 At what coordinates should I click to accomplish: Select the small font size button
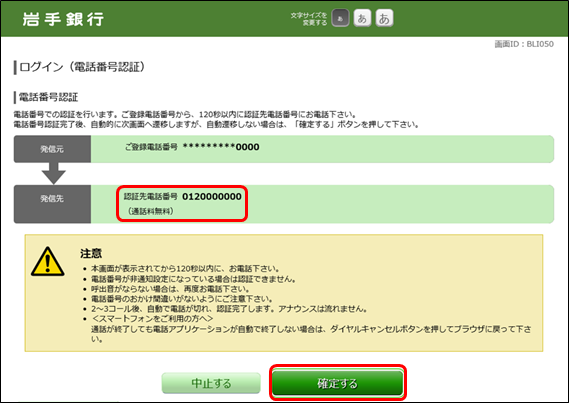pyautogui.click(x=340, y=18)
